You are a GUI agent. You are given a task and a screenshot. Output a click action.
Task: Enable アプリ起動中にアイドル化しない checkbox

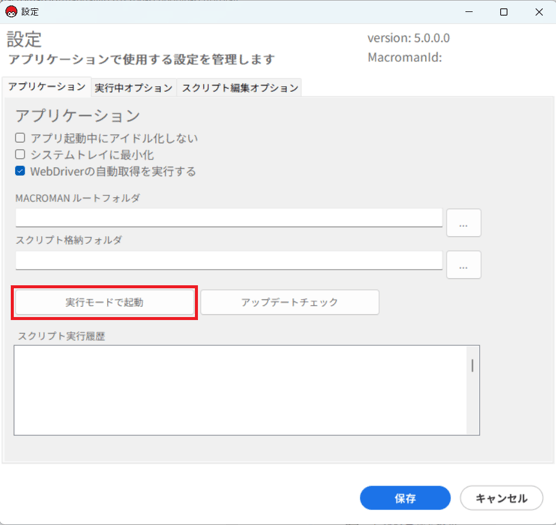[20, 138]
